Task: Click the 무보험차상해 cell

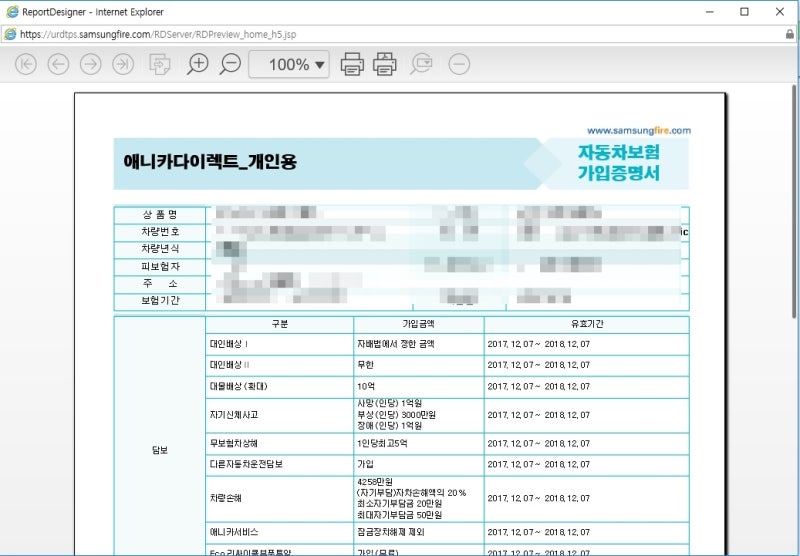Action: point(280,444)
